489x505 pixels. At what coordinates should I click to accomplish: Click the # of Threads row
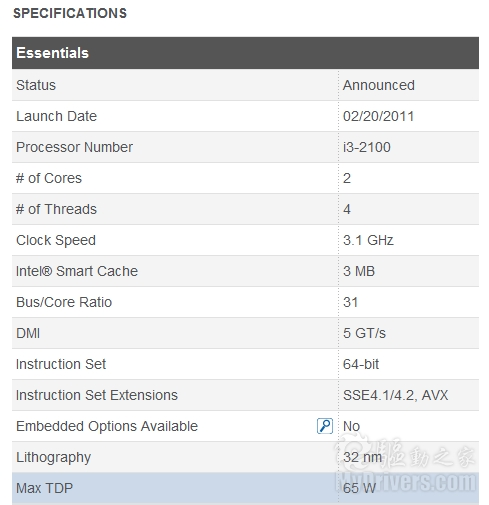[245, 209]
